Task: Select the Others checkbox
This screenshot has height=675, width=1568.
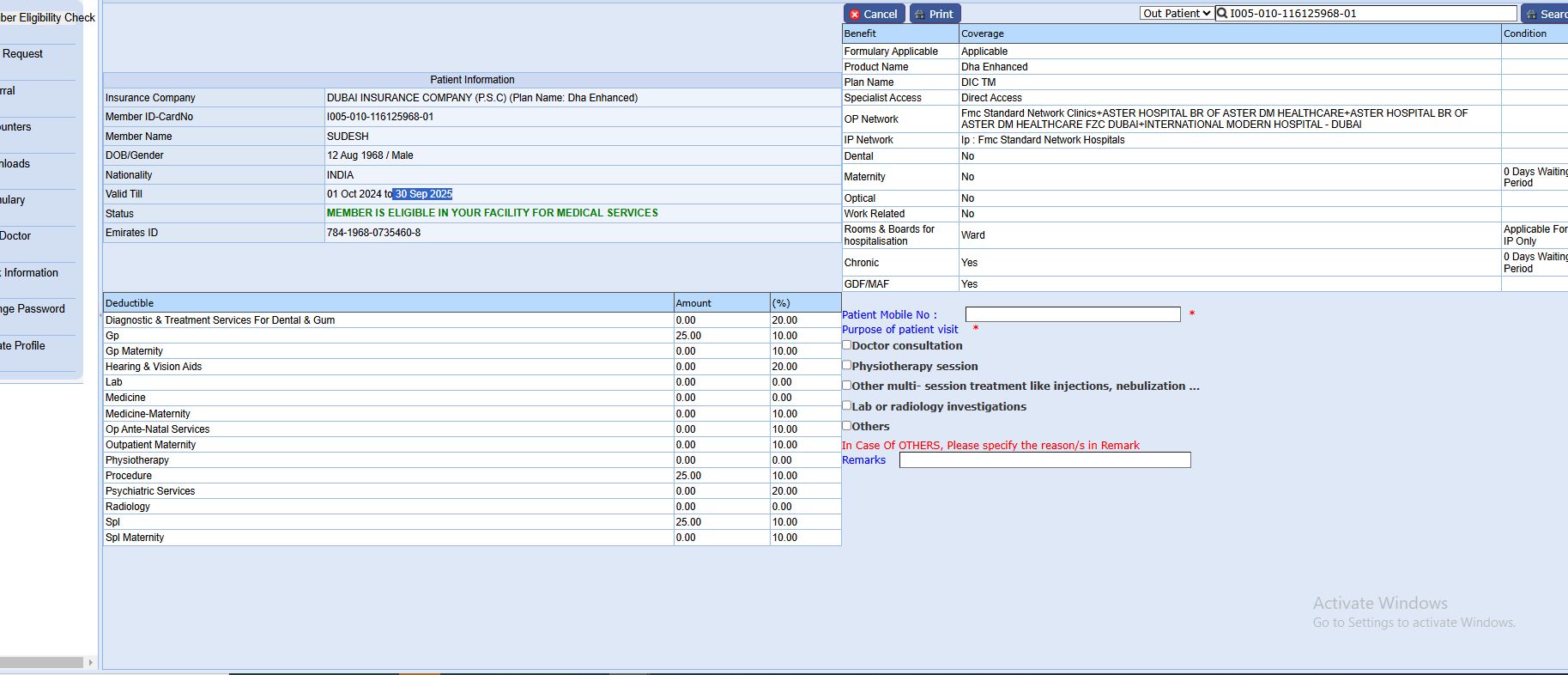Action: 847,425
